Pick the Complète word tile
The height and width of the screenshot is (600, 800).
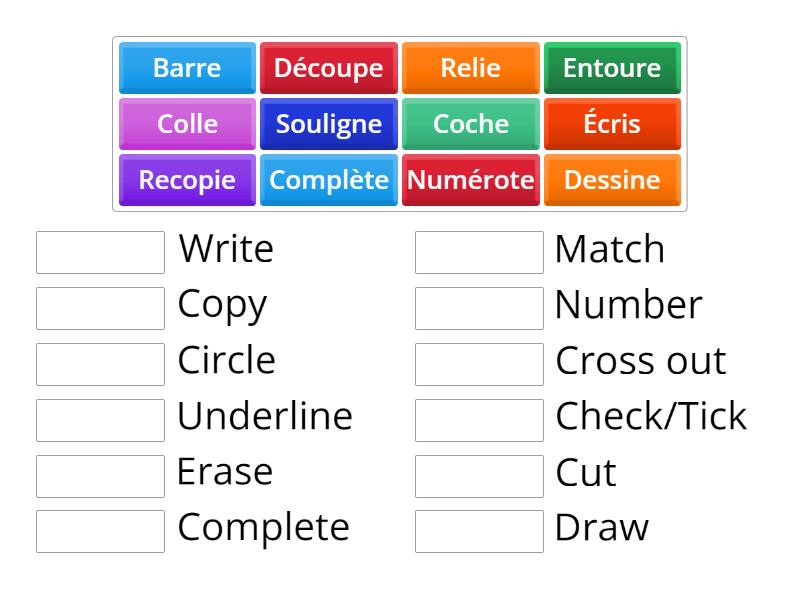[328, 180]
